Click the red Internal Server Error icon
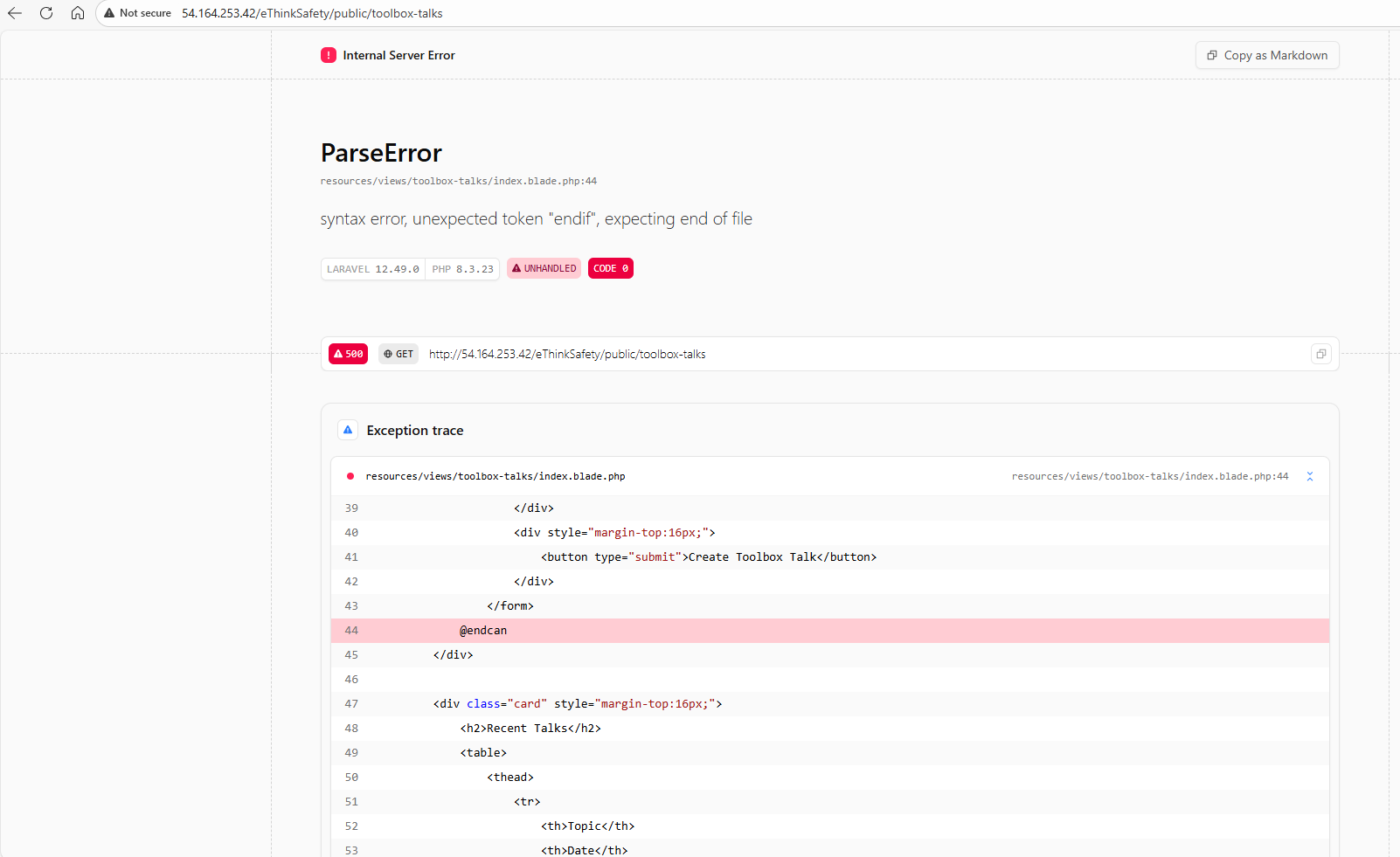The height and width of the screenshot is (857, 1400). click(x=329, y=55)
